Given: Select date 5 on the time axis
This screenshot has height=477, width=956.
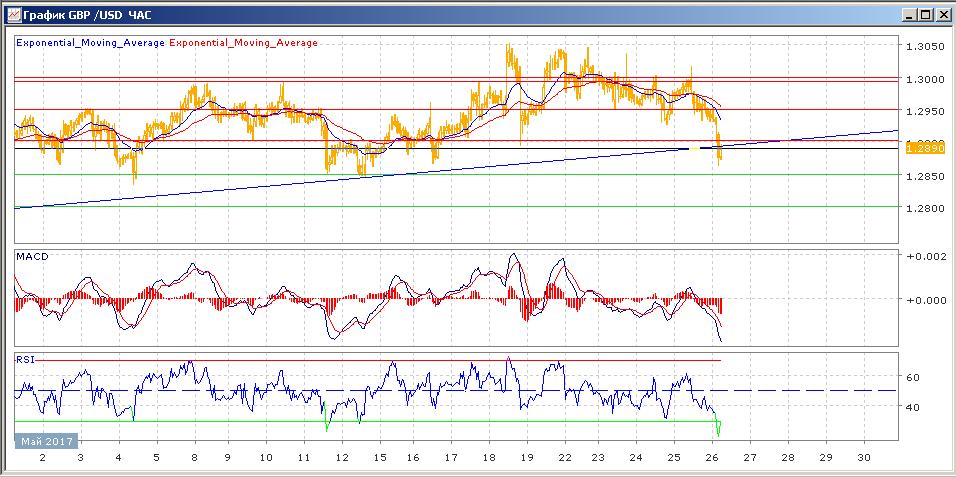Looking at the screenshot, I should tap(156, 457).
